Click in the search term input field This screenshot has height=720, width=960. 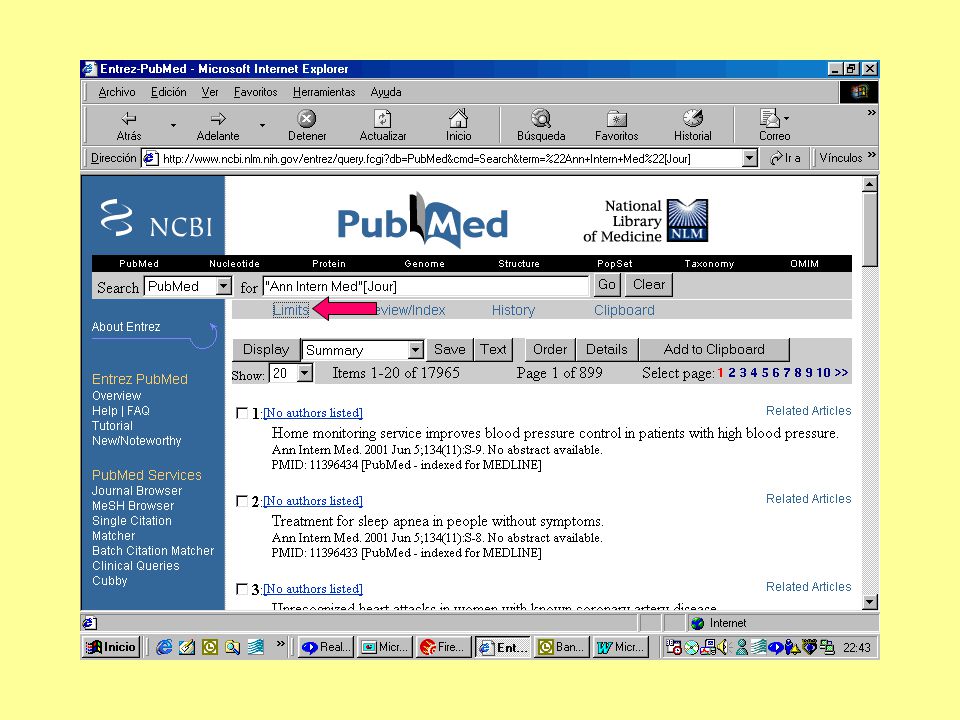click(426, 286)
